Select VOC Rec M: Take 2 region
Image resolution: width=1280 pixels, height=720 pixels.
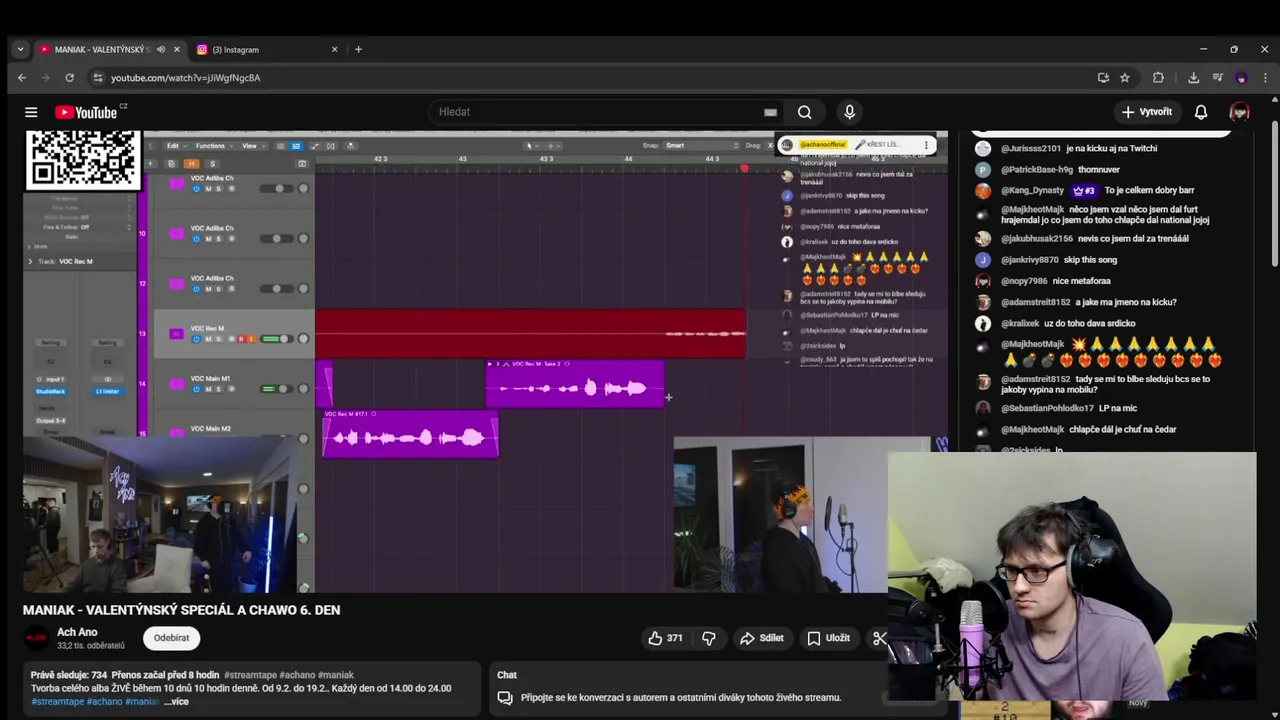click(x=575, y=384)
